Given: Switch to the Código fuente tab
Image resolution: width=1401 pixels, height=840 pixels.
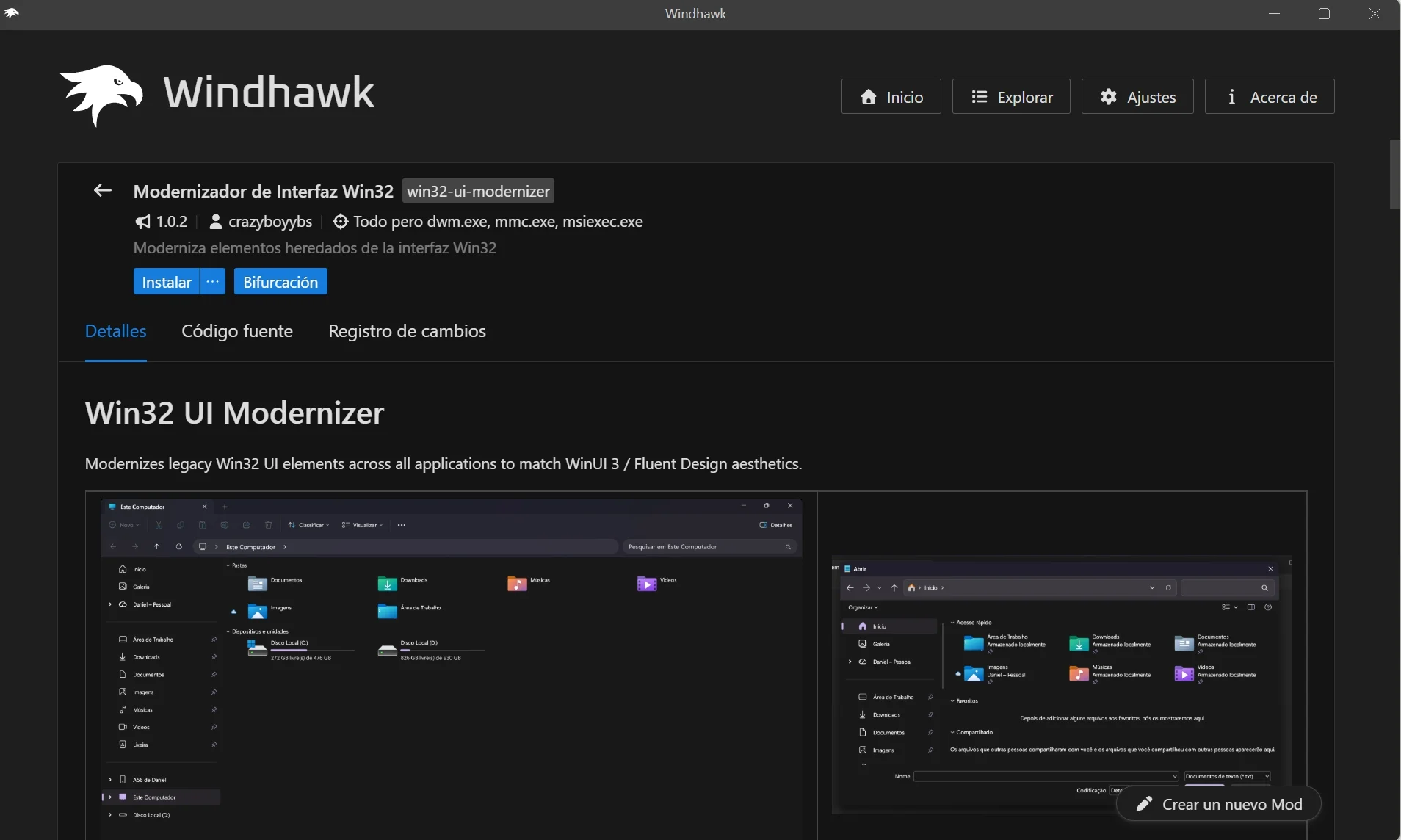Looking at the screenshot, I should 237,331.
